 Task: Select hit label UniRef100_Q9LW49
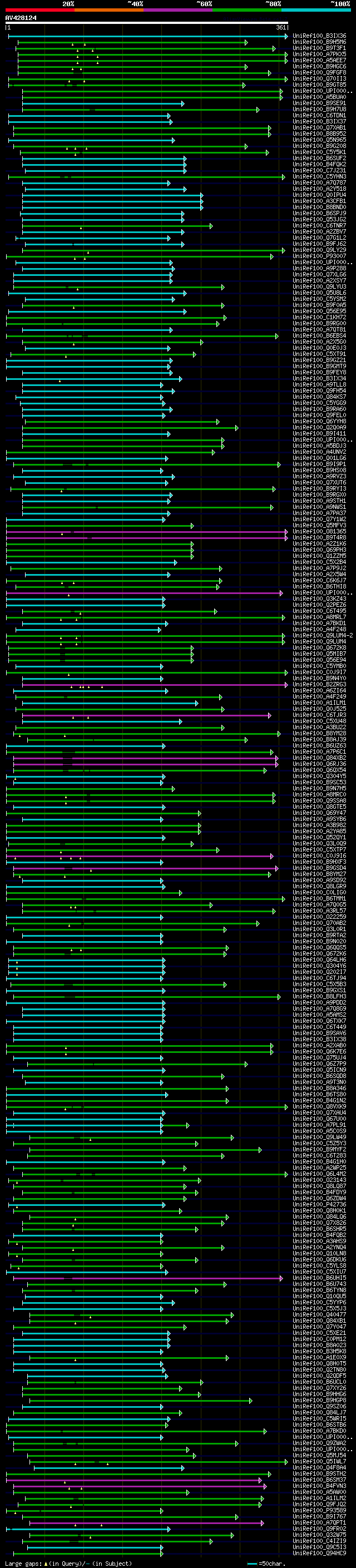[319, 1137]
